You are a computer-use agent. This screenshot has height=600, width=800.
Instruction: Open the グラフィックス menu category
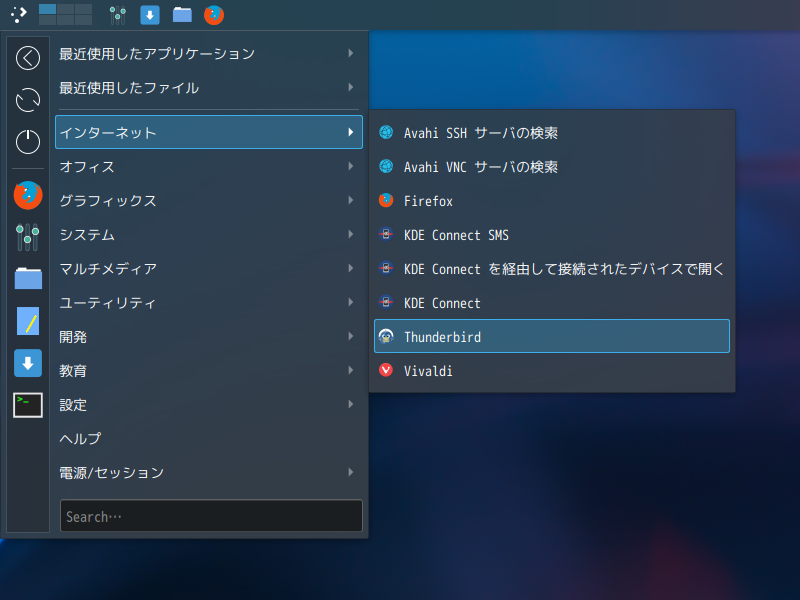click(x=209, y=201)
